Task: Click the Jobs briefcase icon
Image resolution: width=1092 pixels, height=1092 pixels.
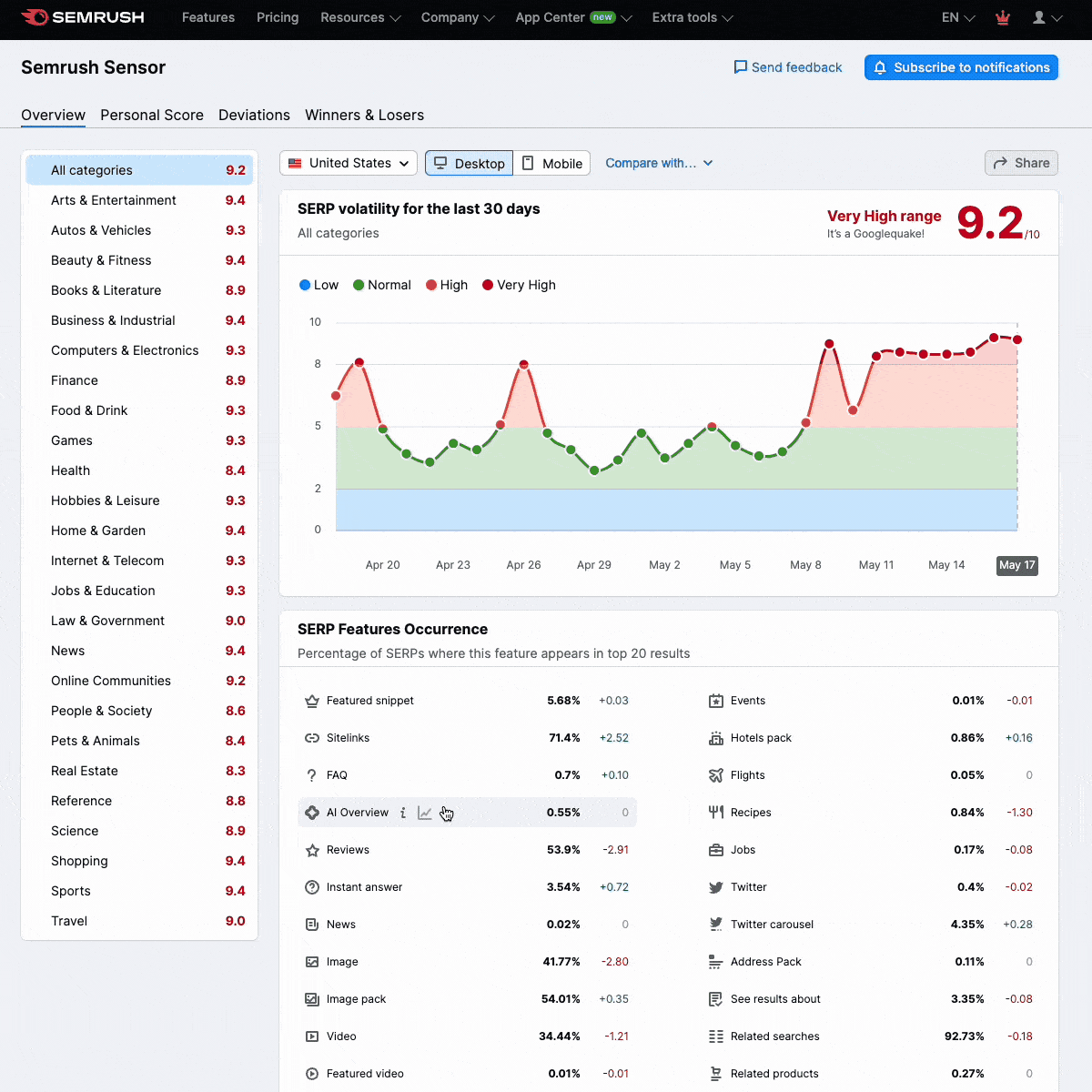Action: tap(716, 850)
